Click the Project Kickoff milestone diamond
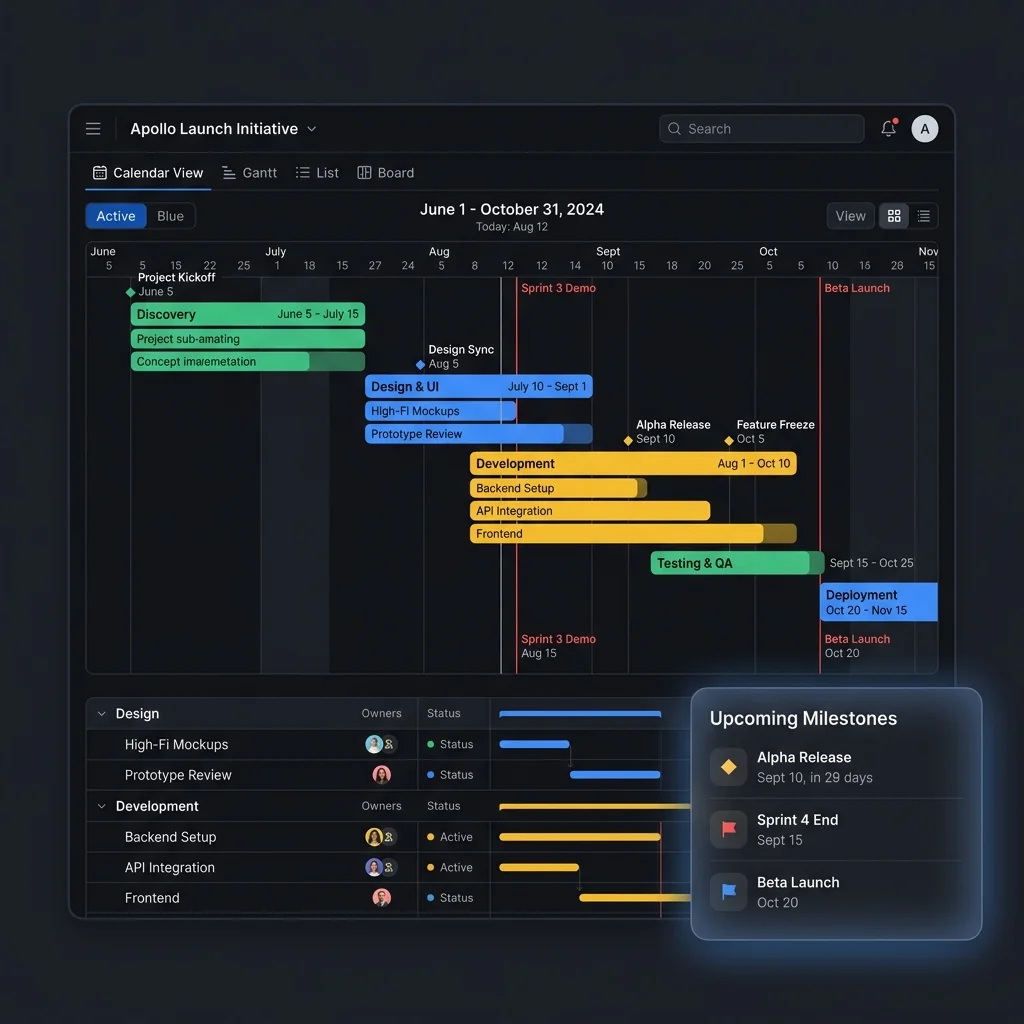Viewport: 1024px width, 1024px height. (131, 292)
